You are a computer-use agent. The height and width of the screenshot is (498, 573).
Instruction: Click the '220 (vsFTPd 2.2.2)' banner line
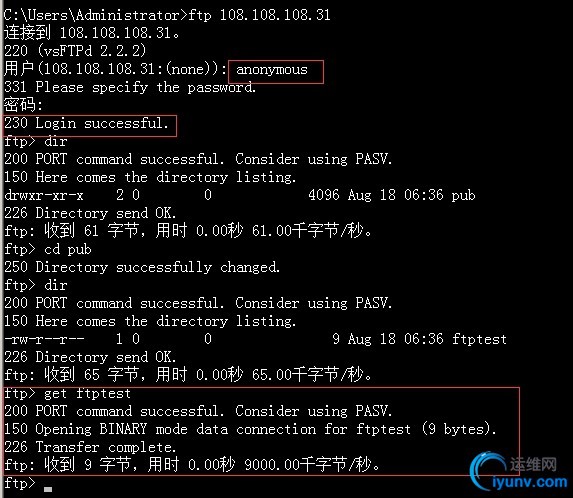pos(75,50)
